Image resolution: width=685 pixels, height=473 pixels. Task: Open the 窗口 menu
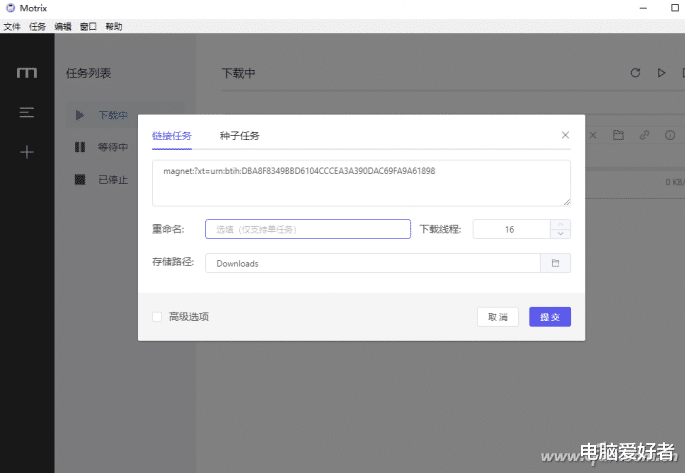pyautogui.click(x=88, y=27)
